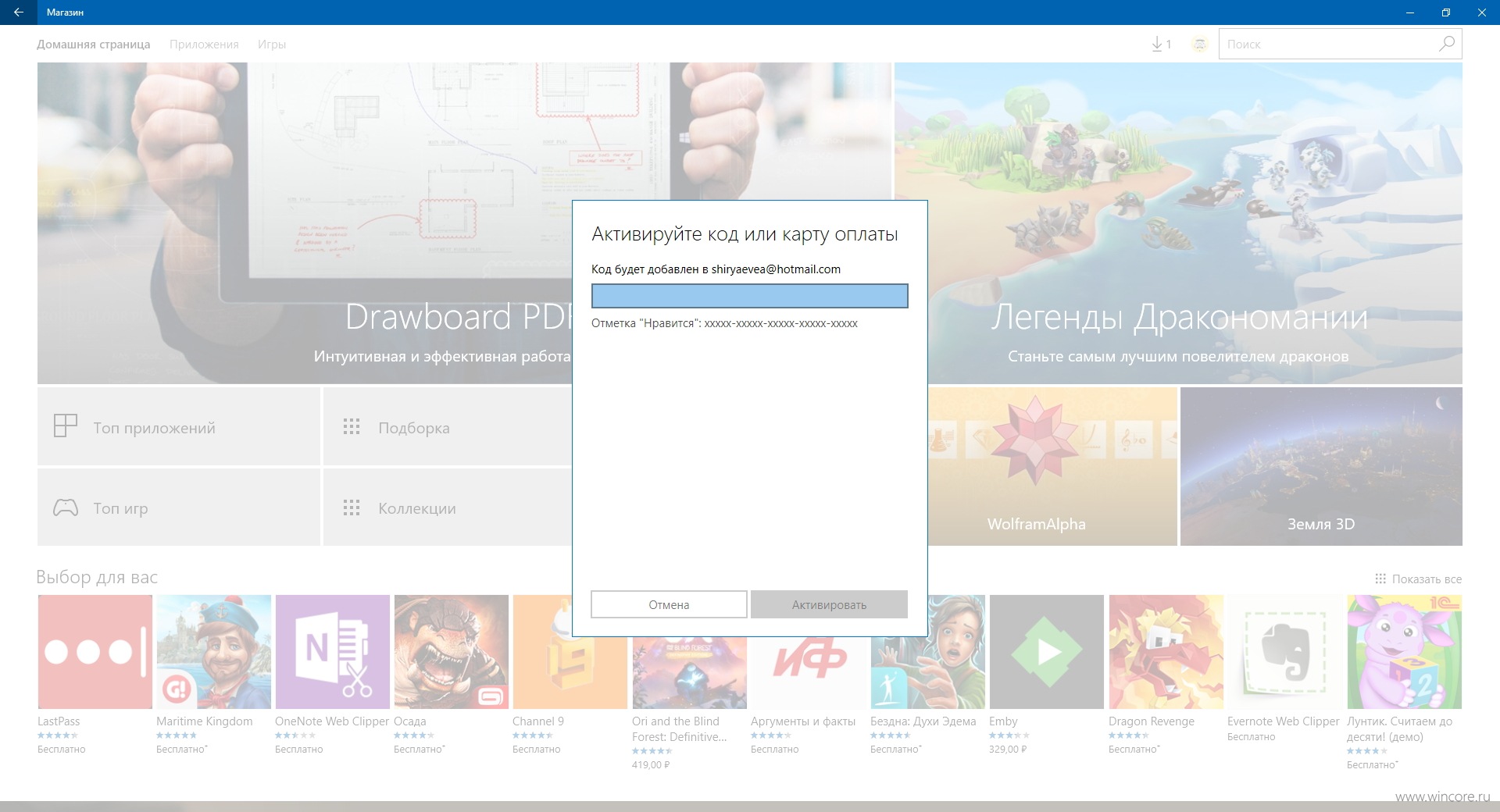
Task: Open the downloads queue icon
Action: 1161,45
